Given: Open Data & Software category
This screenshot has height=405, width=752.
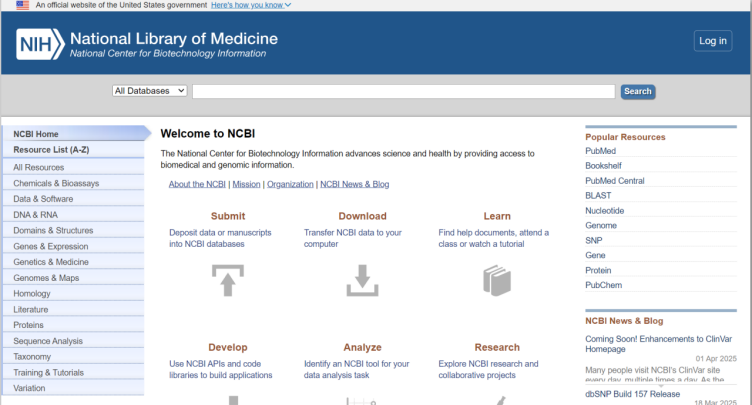Looking at the screenshot, I should pos(73,199).
